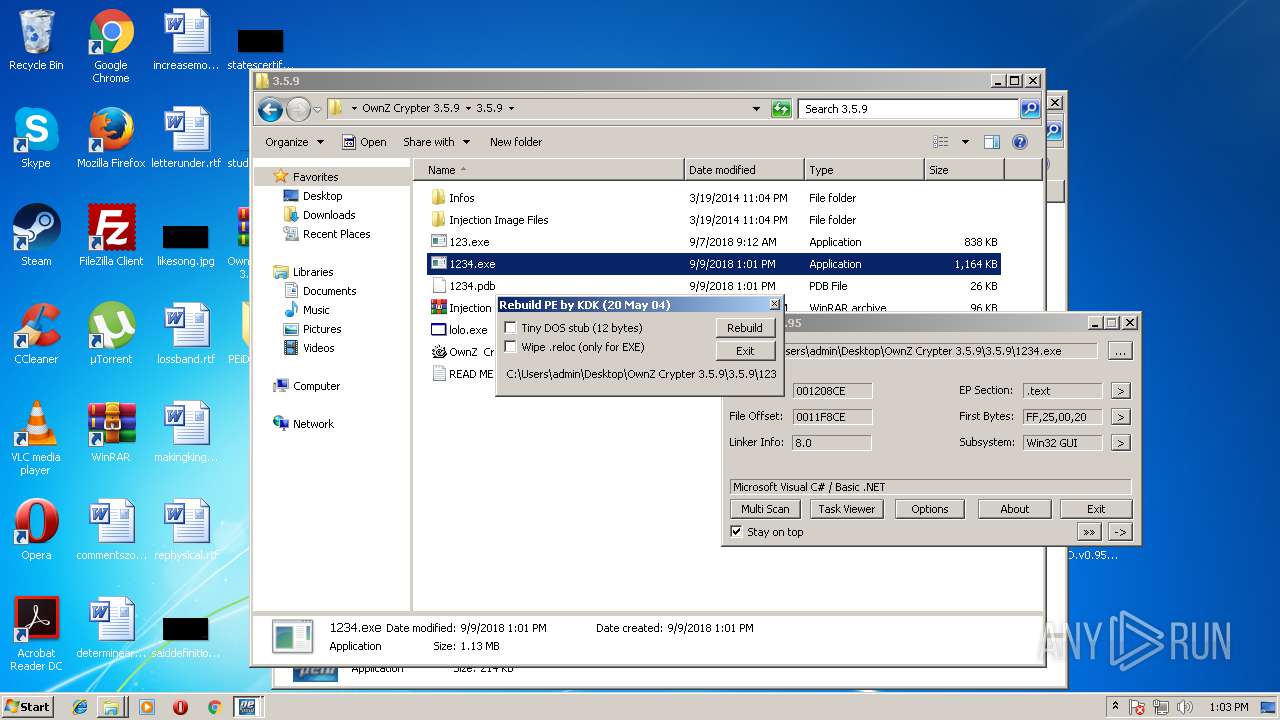Open the Start menu
This screenshot has width=1280, height=720.
click(28, 706)
